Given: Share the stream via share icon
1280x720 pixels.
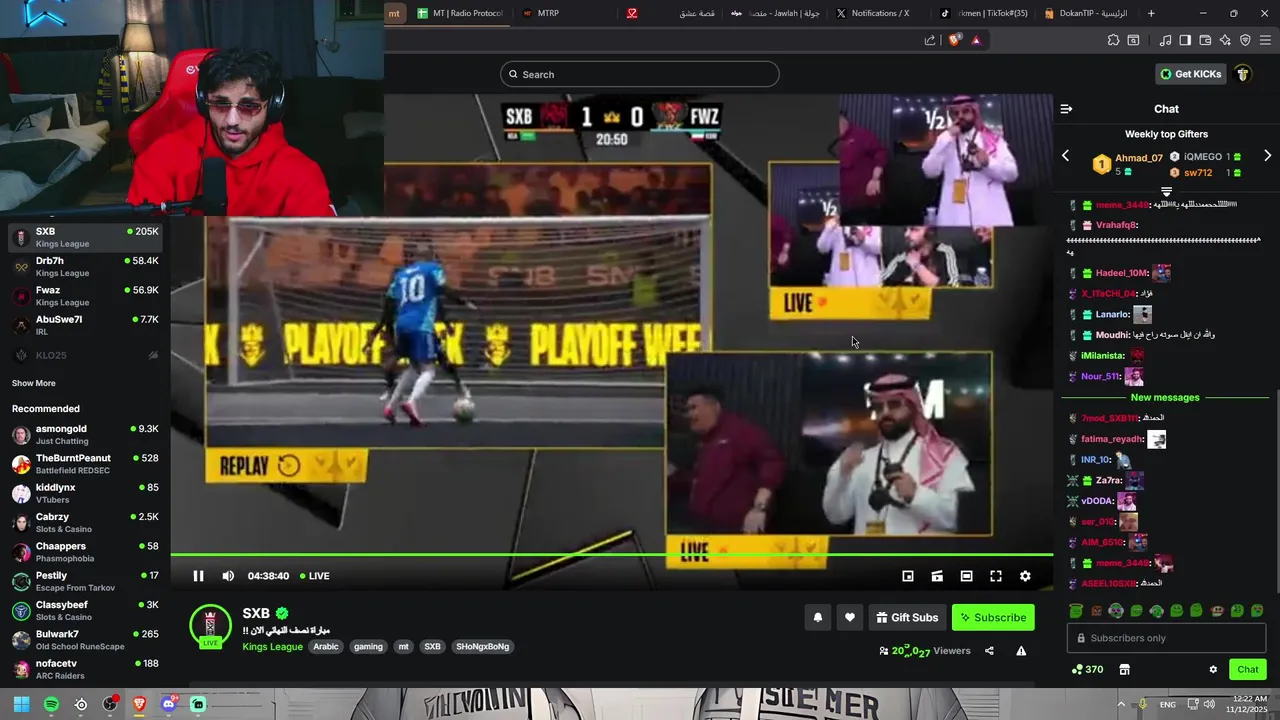Looking at the screenshot, I should (x=989, y=651).
